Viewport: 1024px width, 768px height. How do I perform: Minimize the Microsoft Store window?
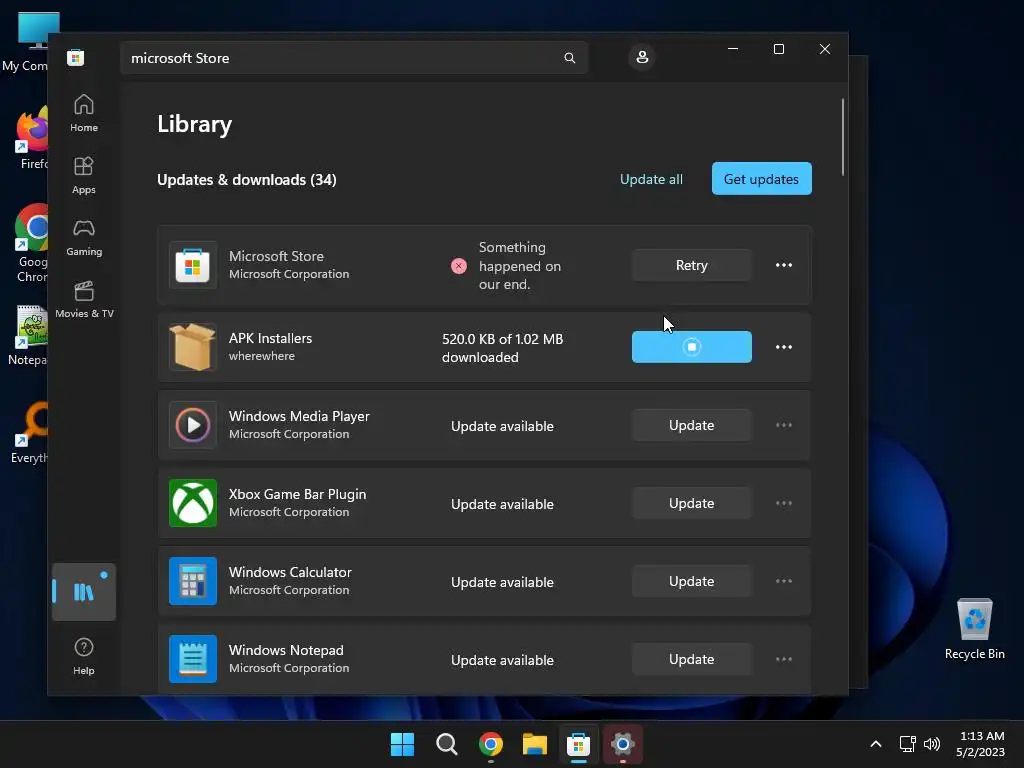tap(733, 49)
